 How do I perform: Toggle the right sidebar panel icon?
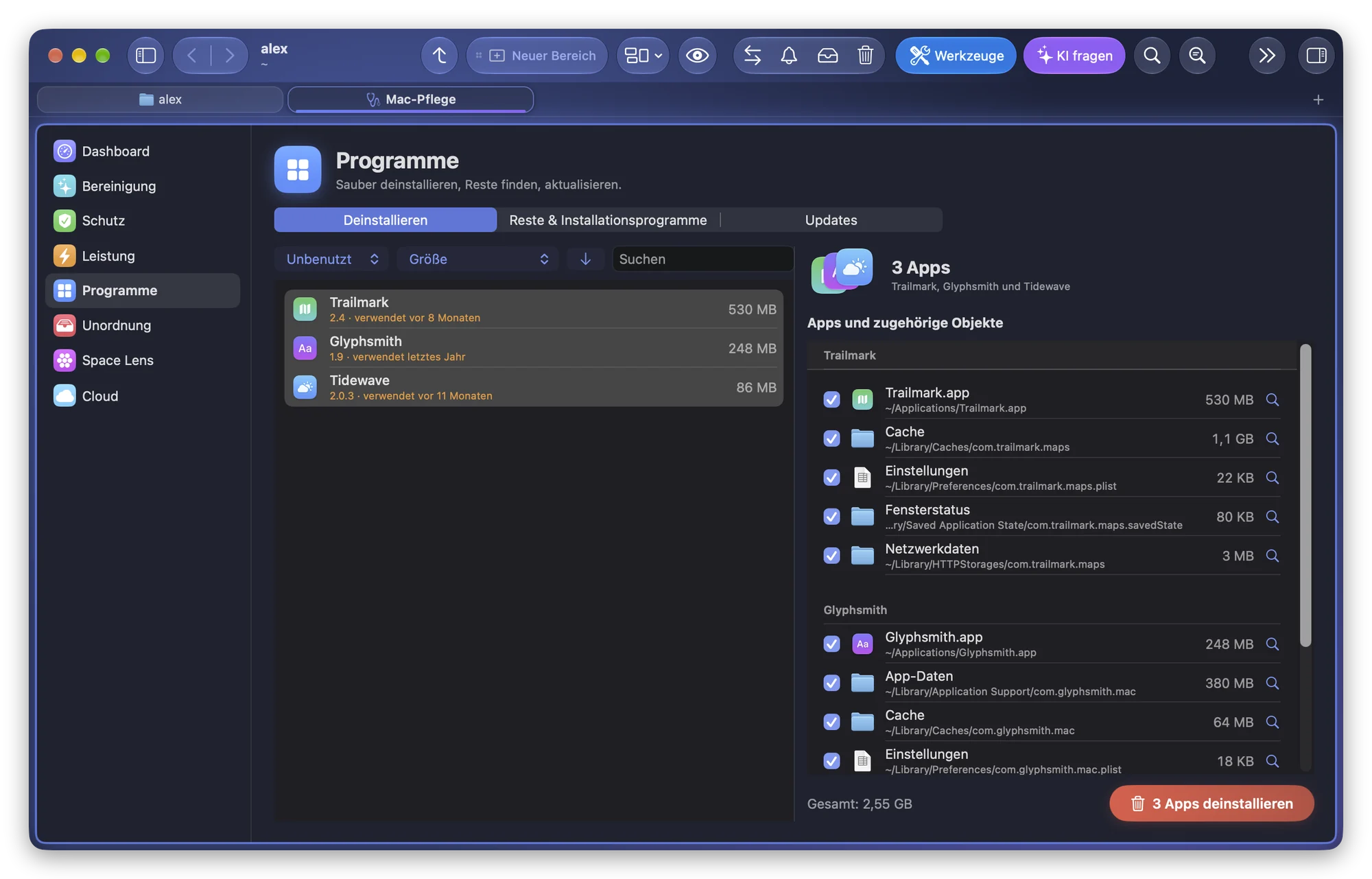[1316, 56]
